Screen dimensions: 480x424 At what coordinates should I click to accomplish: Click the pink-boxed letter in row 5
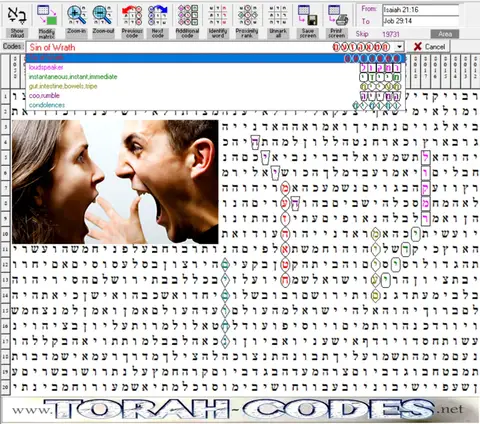tap(426, 157)
